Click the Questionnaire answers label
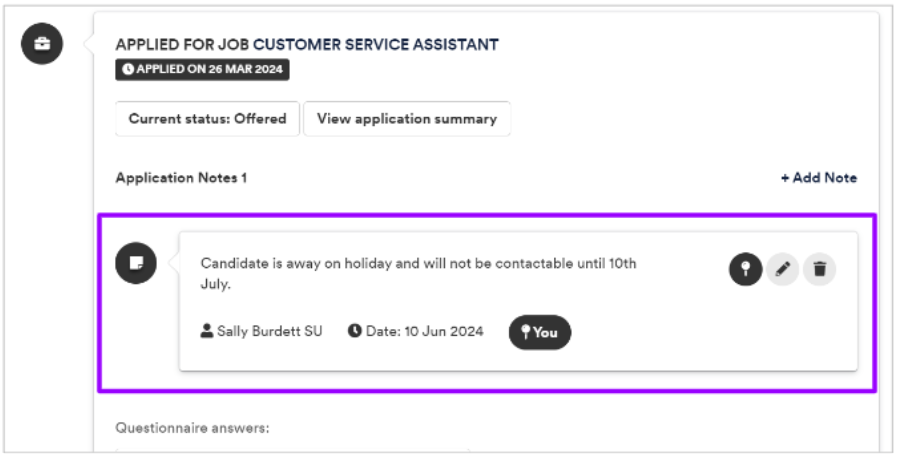 click(192, 428)
